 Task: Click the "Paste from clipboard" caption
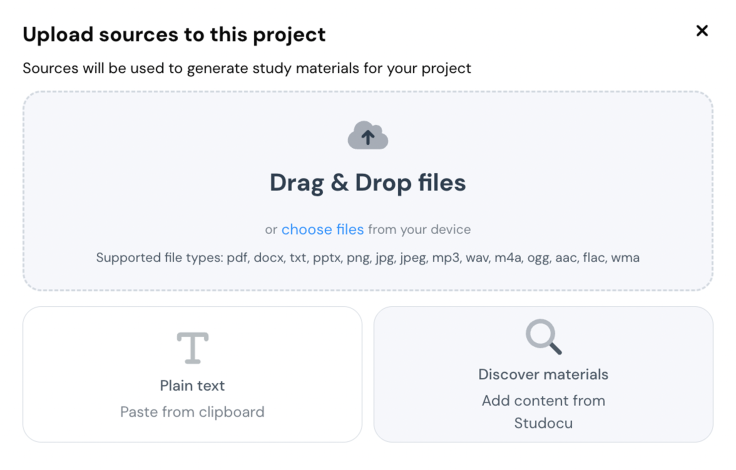(x=192, y=412)
